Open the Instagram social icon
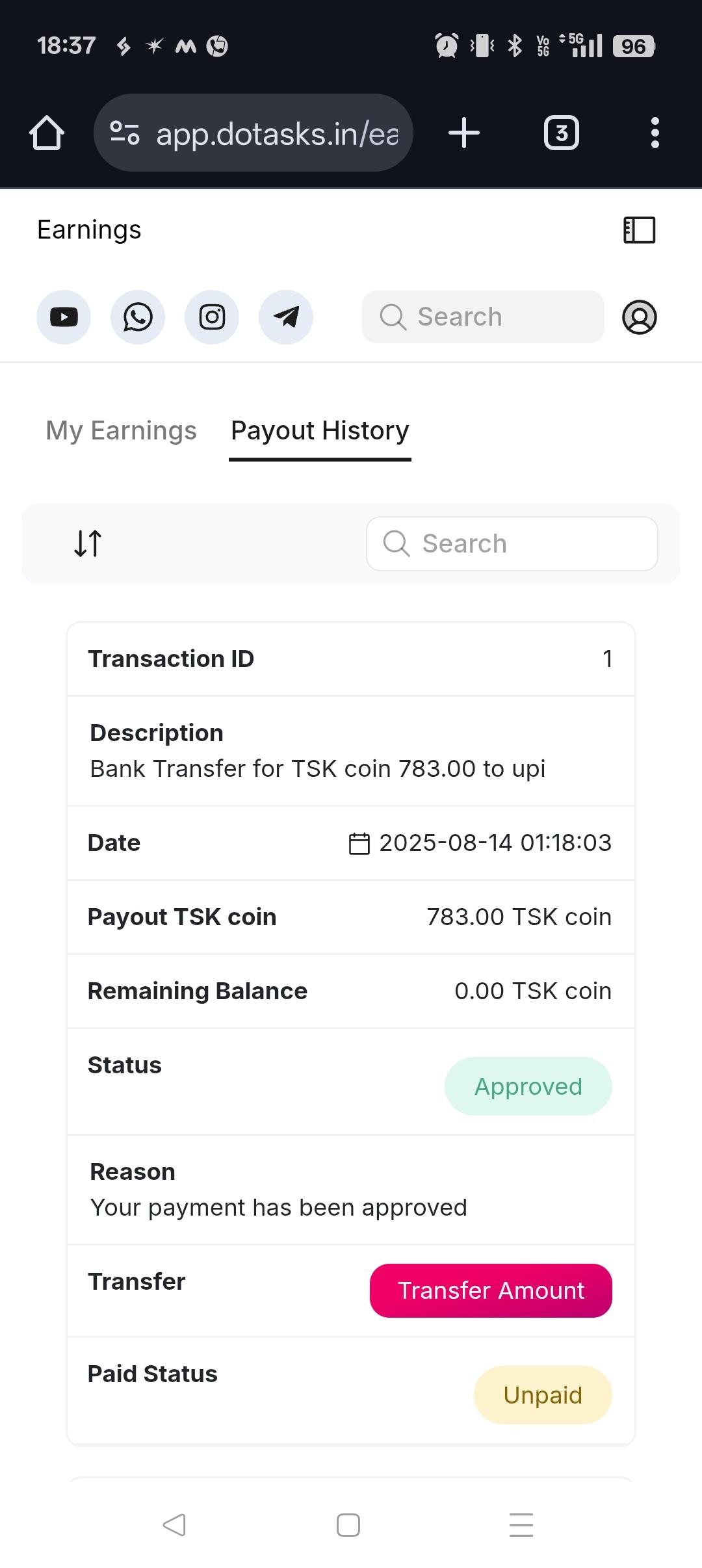The image size is (702, 1568). point(212,317)
